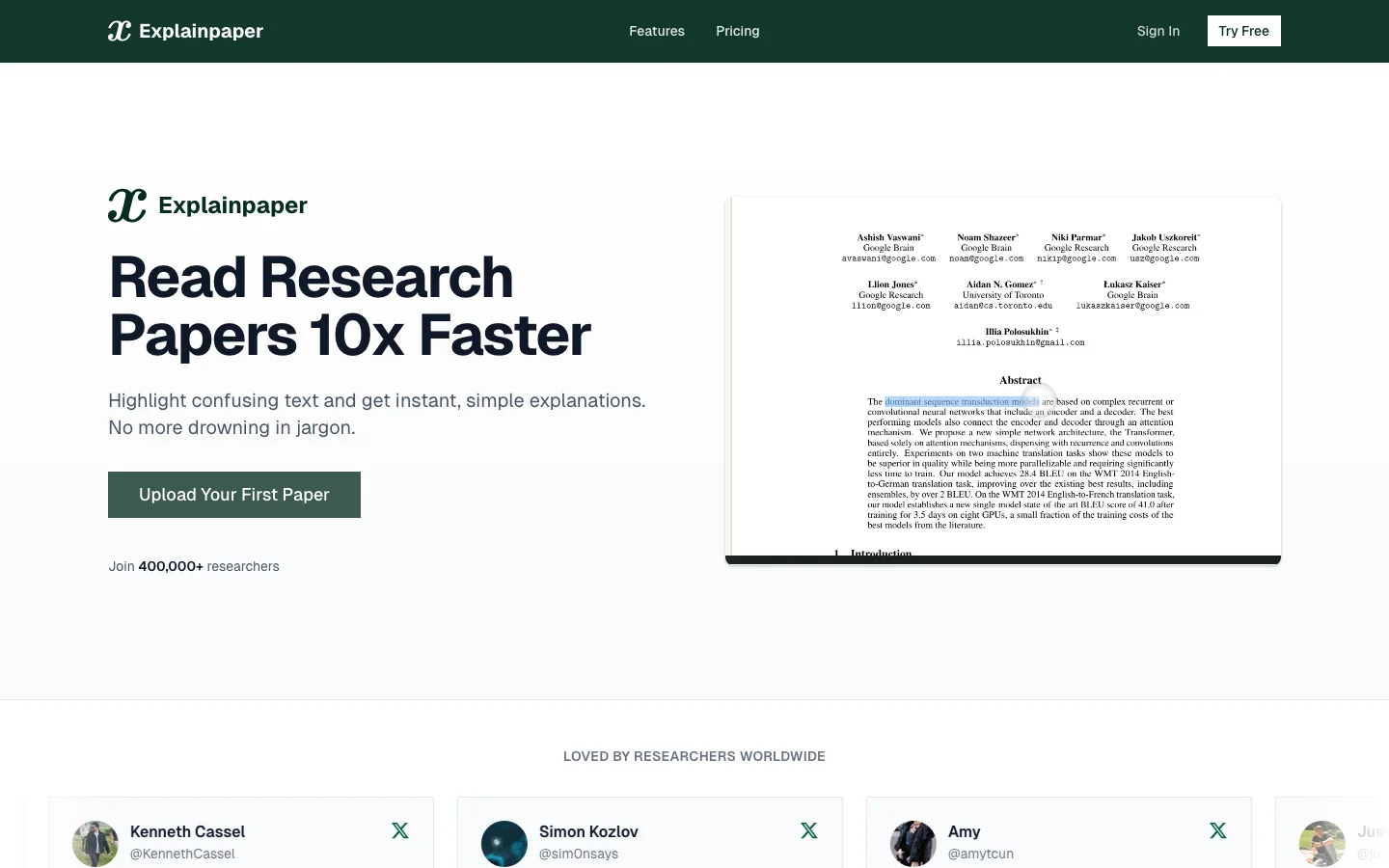Click highlighted 'dominant sequence transduction models' text
Image resolution: width=1389 pixels, height=868 pixels.
(962, 401)
